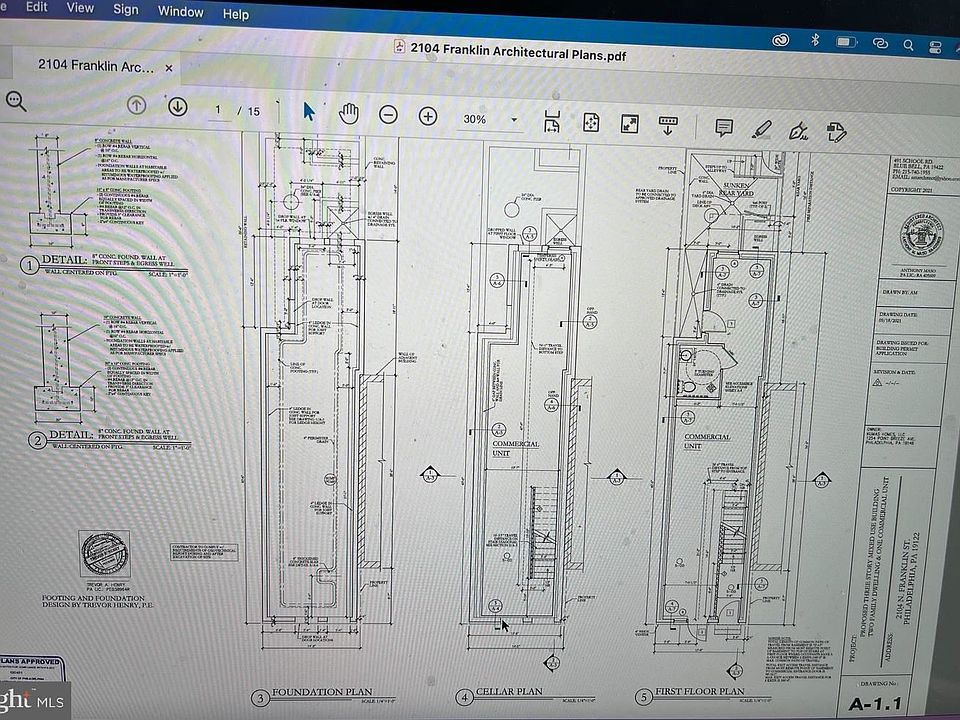Zoom out with the minus circle button

point(388,115)
